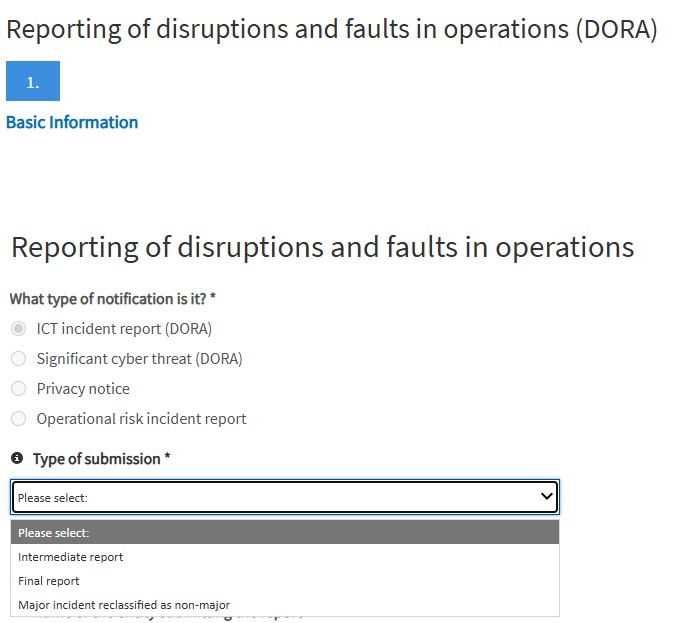Click the info icon beside Type of submission
686x623 pixels.
pos(17,459)
